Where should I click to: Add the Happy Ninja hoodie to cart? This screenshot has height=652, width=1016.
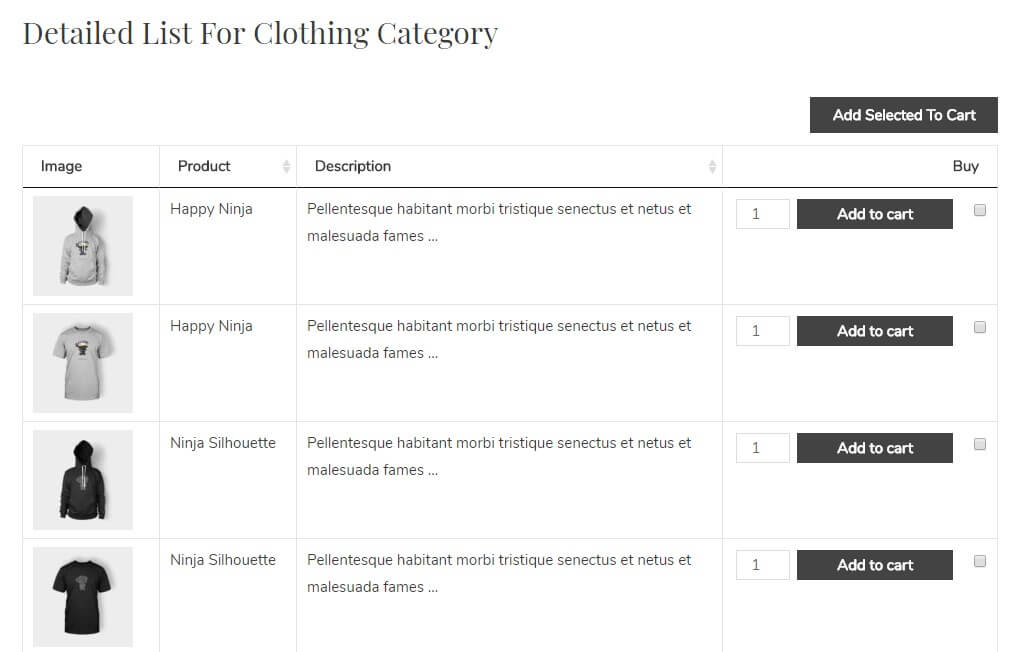874,214
